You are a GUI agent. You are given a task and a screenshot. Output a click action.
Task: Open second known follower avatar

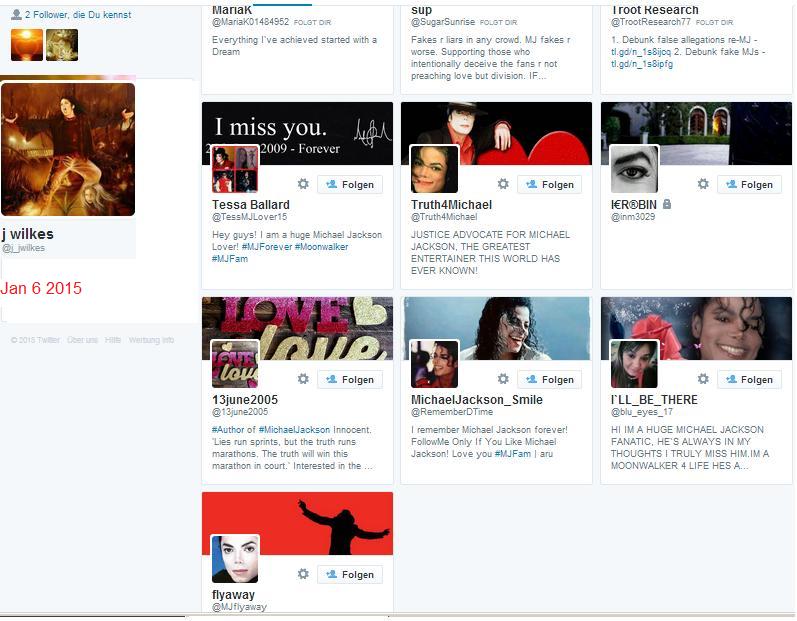[x=62, y=45]
